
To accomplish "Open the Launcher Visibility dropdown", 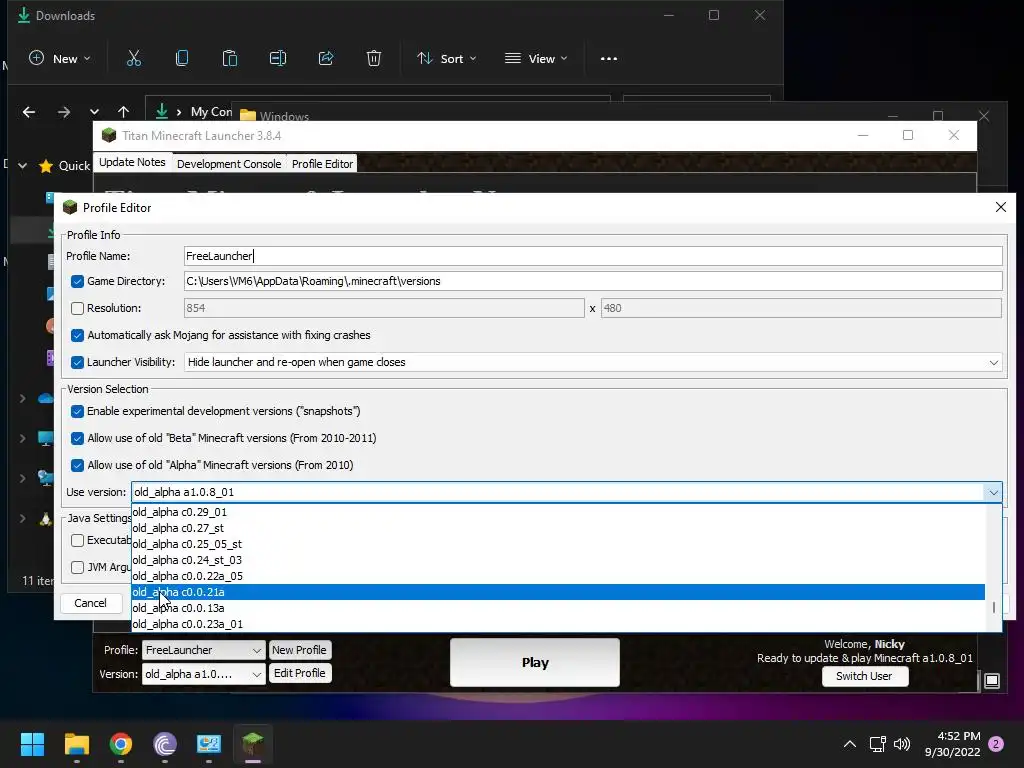I will point(593,362).
